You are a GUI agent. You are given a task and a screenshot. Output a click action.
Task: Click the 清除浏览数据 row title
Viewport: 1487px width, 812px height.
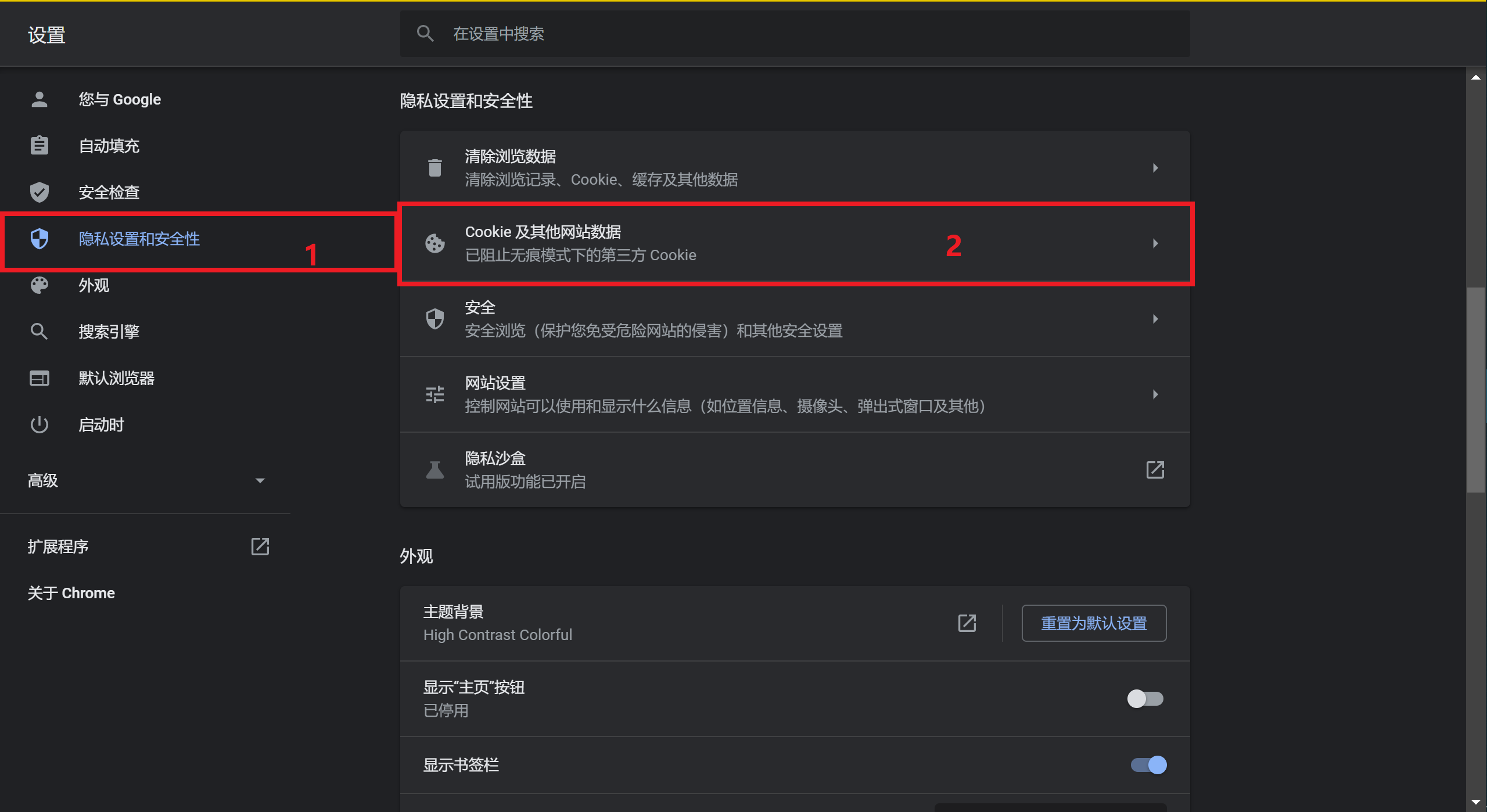(x=511, y=156)
